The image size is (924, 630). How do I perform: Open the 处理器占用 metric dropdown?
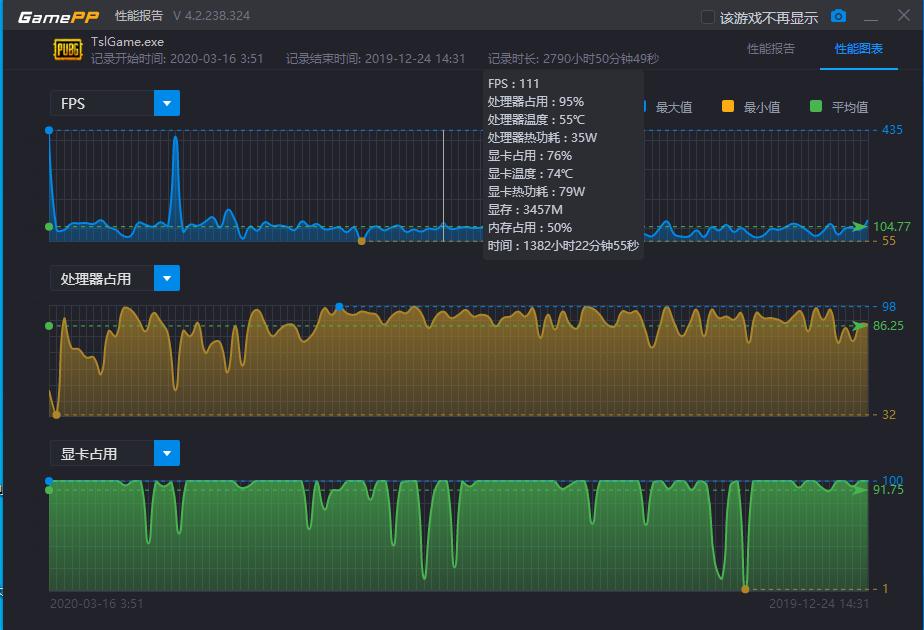[x=168, y=277]
